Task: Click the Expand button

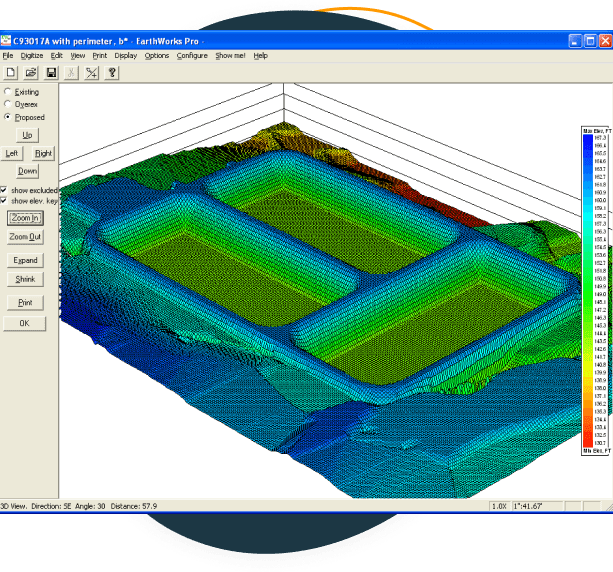Action: click(x=25, y=260)
